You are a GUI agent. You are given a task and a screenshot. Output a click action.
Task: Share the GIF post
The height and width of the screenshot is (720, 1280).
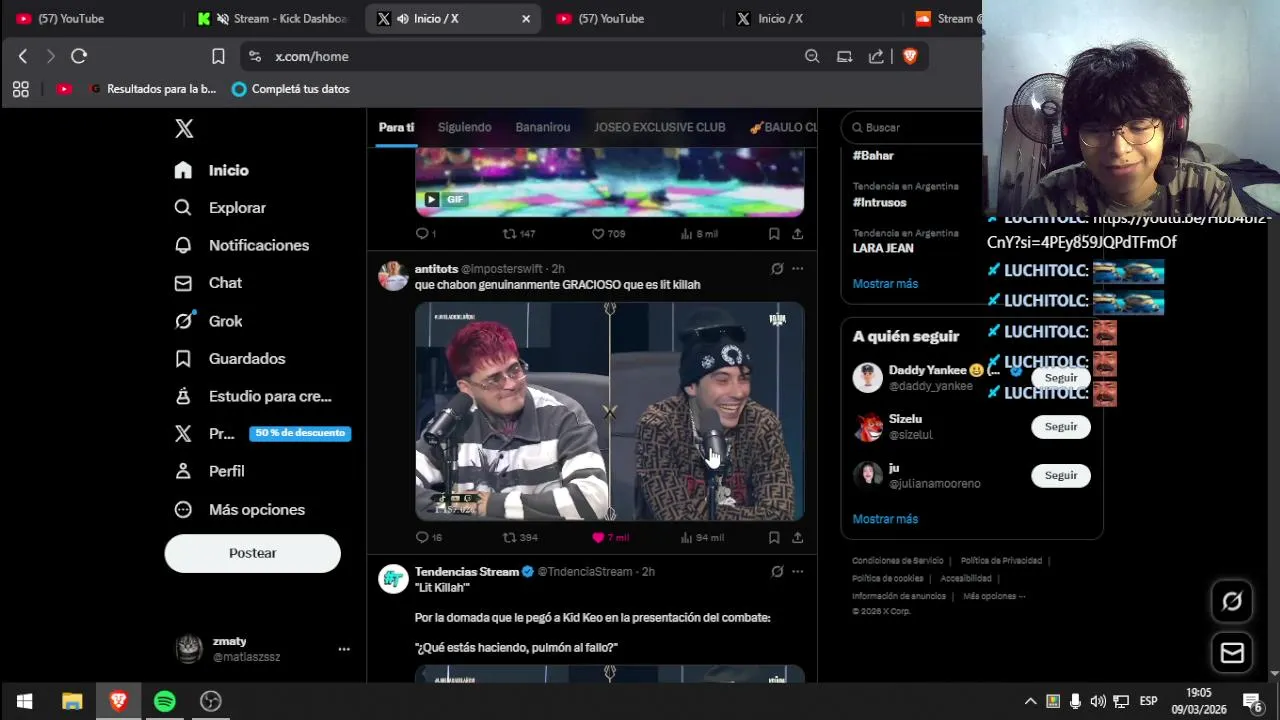pyautogui.click(x=797, y=234)
